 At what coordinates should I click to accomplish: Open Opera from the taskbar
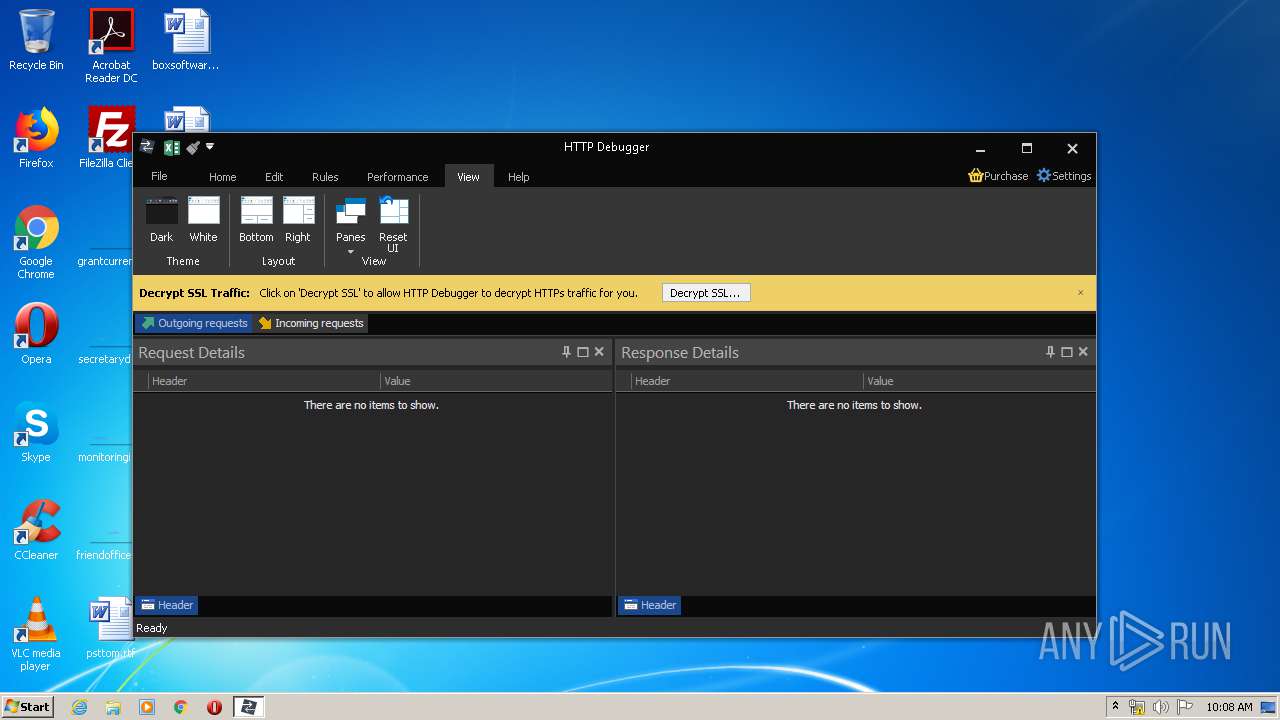pyautogui.click(x=214, y=707)
